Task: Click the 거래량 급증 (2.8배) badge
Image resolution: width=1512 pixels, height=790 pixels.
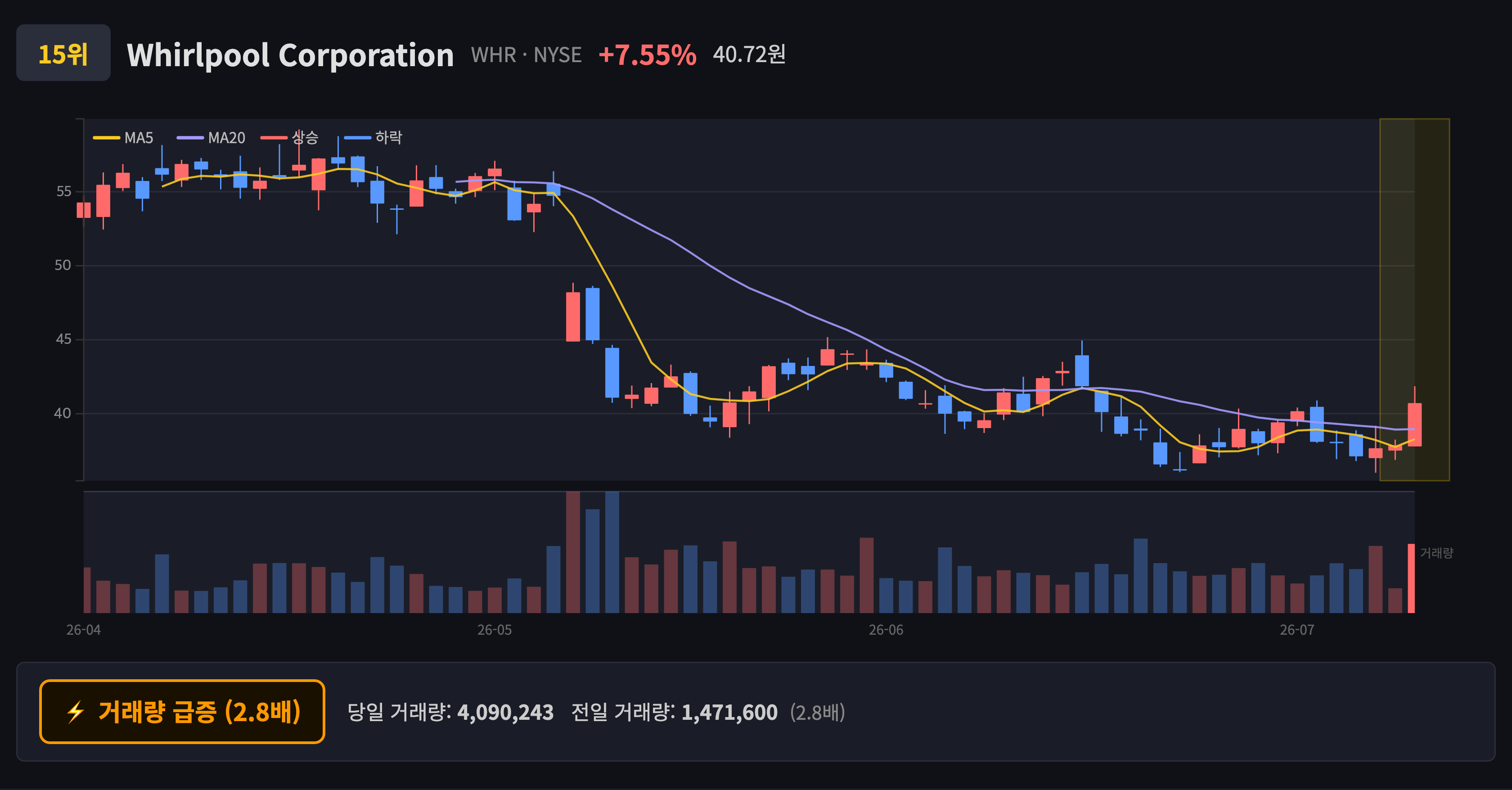Action: point(182,711)
